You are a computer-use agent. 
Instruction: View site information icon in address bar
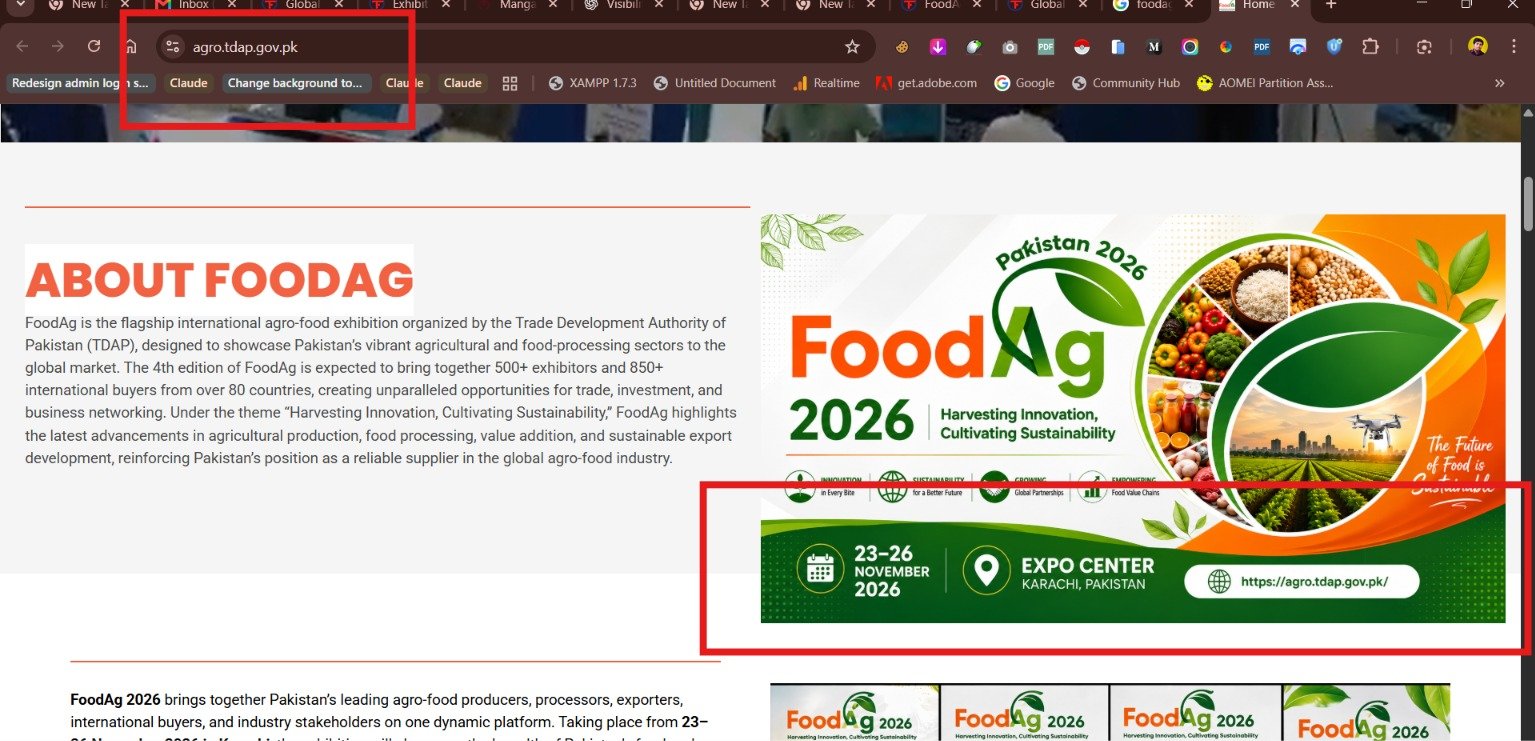172,47
